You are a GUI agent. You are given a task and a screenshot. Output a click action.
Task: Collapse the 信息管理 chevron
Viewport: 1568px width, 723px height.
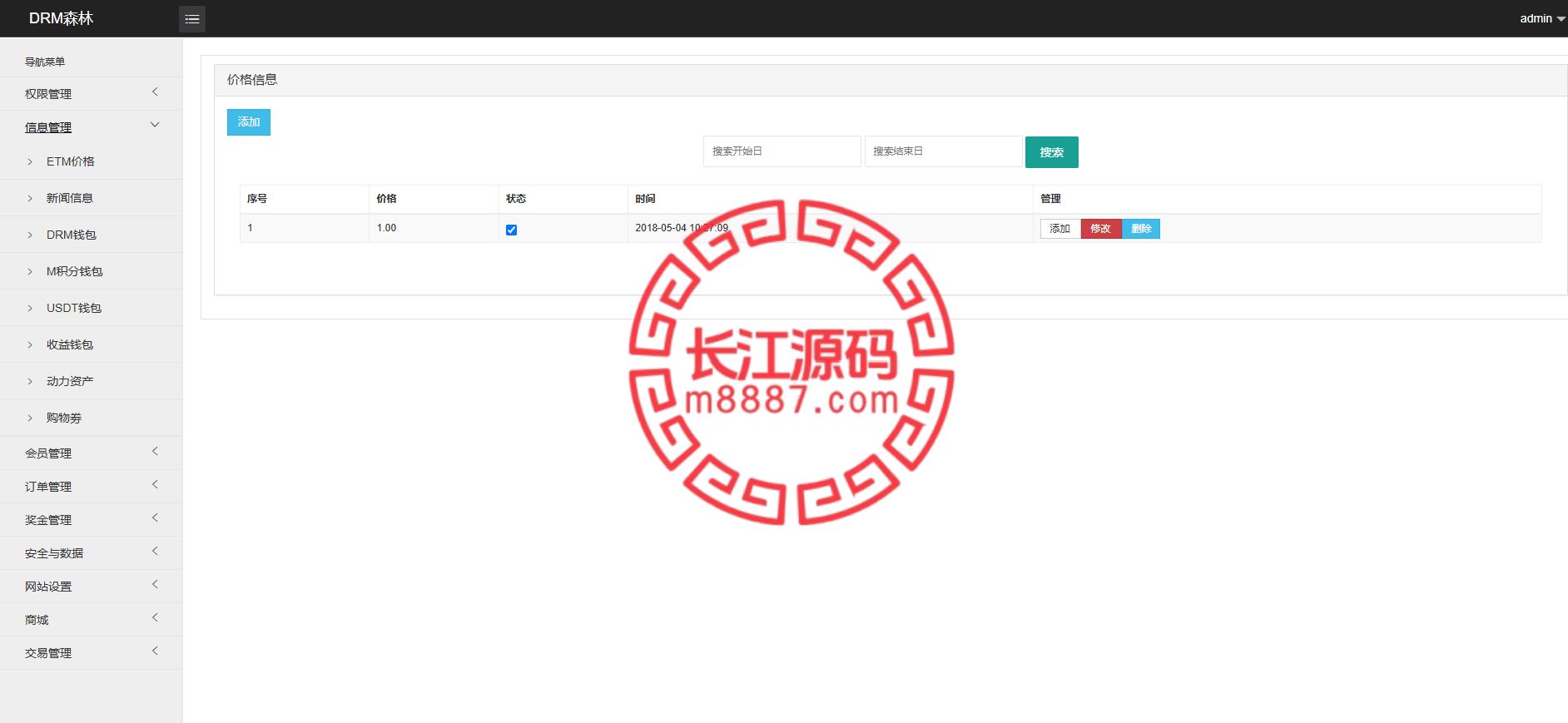pyautogui.click(x=155, y=125)
